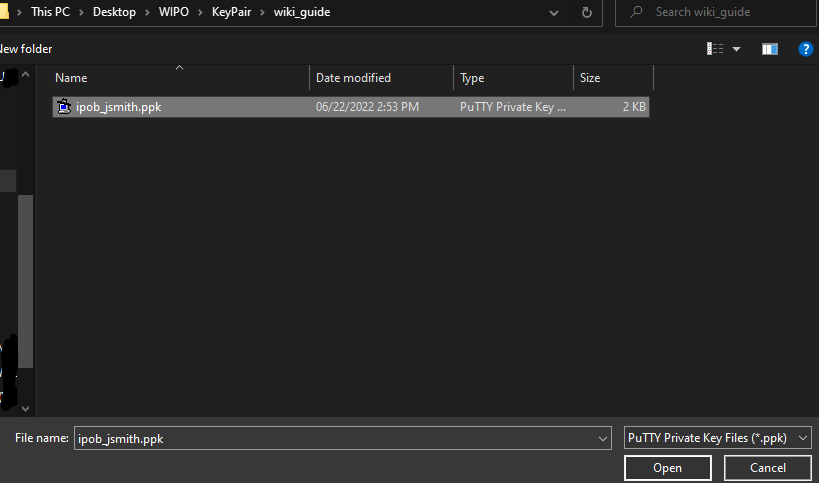This screenshot has width=819, height=483.
Task: Jump to the WIPO folder in the path
Action: [x=174, y=12]
